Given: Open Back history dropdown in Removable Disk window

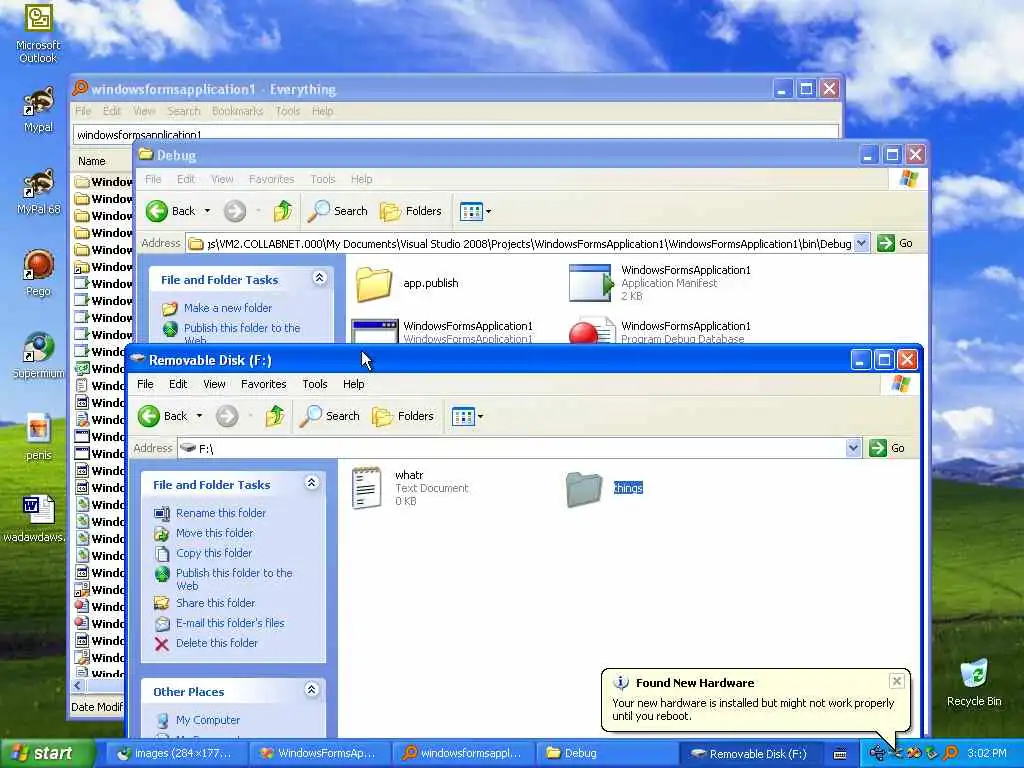Looking at the screenshot, I should pos(199,416).
